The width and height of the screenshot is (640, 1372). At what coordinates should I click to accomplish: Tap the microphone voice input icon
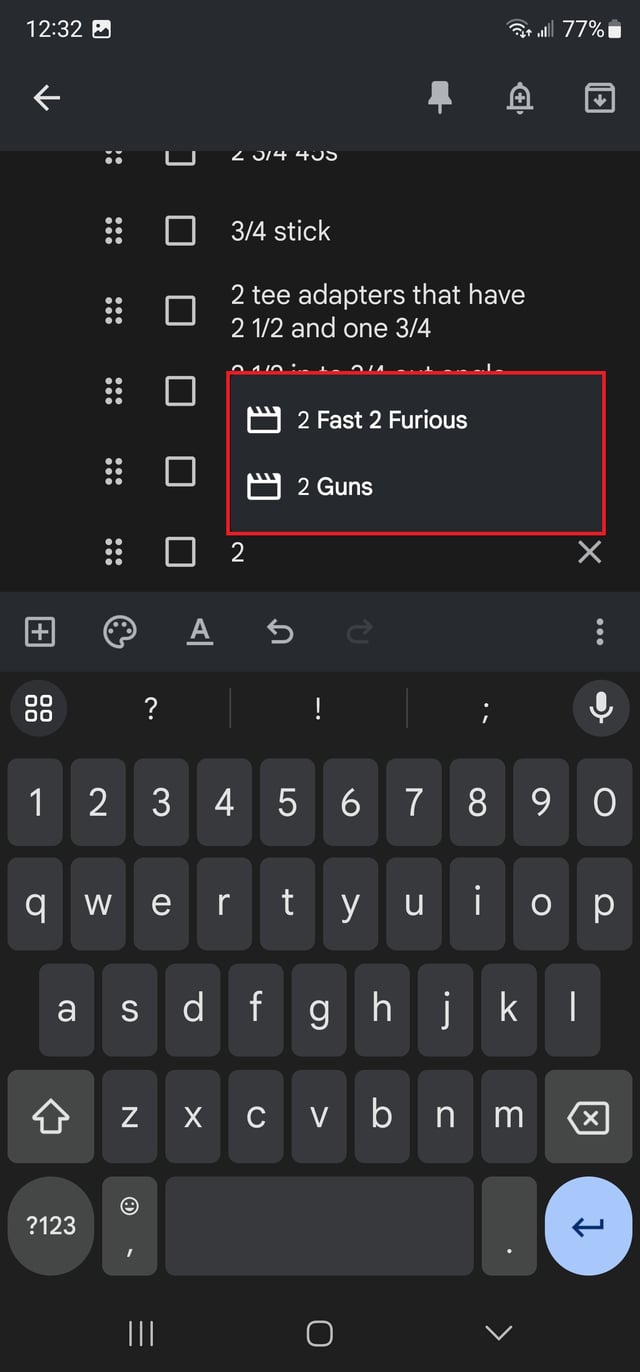[x=601, y=708]
